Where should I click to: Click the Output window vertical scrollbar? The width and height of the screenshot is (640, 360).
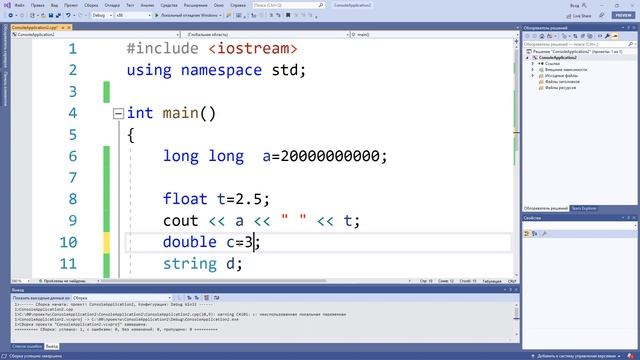(x=516, y=319)
